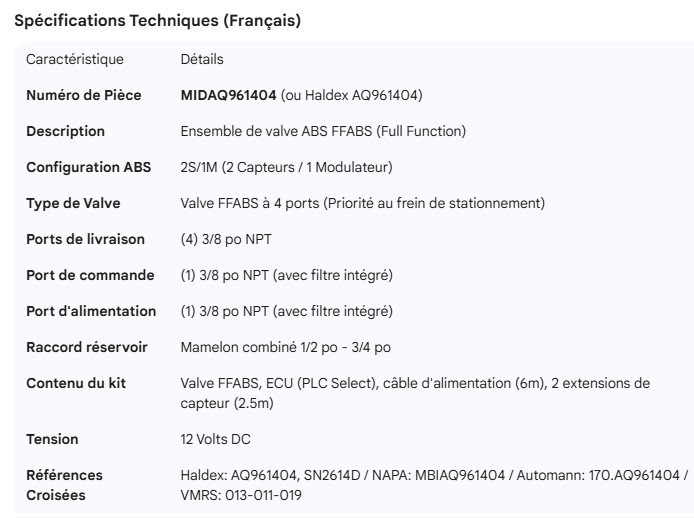Image resolution: width=694 pixels, height=518 pixels.
Task: Select the bold part number MIDAQ961404
Action: (228, 96)
